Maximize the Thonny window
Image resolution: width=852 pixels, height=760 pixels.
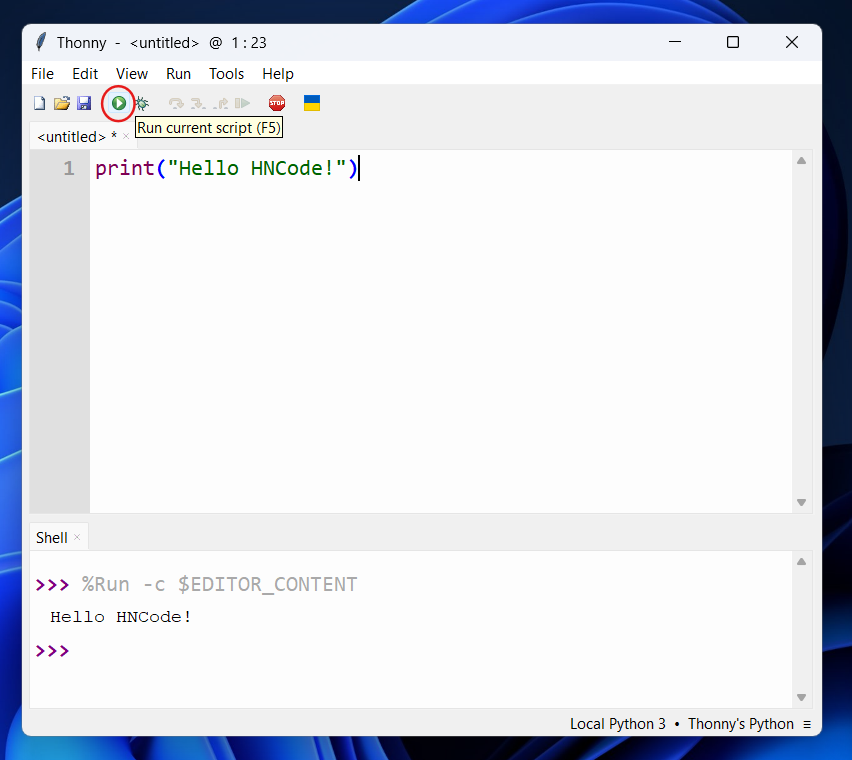[x=733, y=42]
